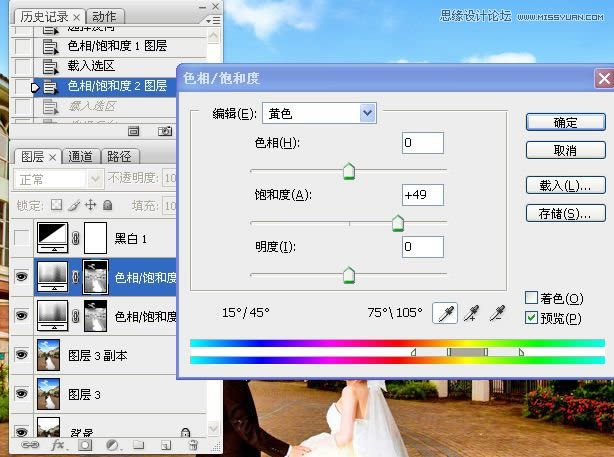Create new document from current history state

pyautogui.click(x=134, y=131)
